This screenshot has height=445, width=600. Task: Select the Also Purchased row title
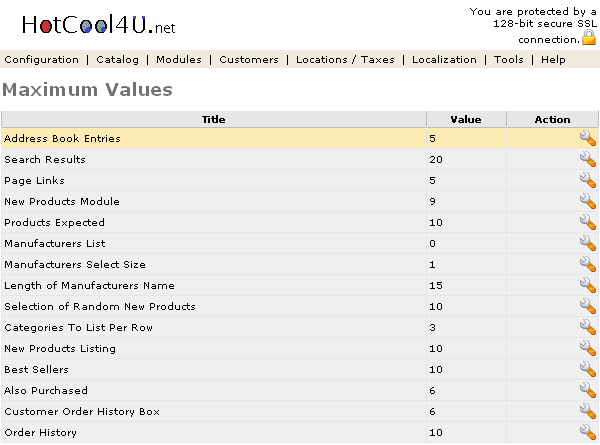46,391
